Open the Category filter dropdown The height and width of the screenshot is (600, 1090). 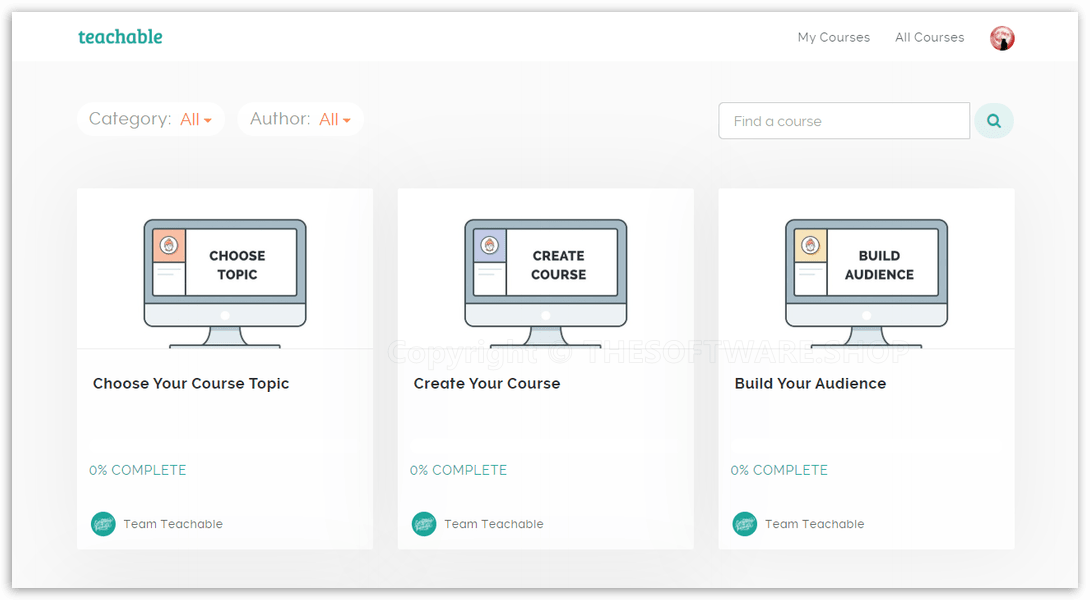click(x=151, y=118)
